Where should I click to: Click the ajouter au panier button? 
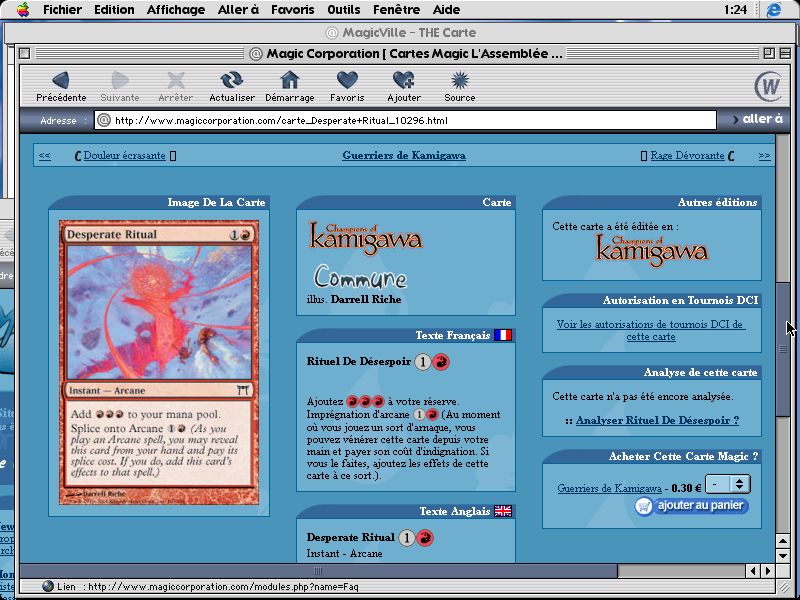point(692,506)
